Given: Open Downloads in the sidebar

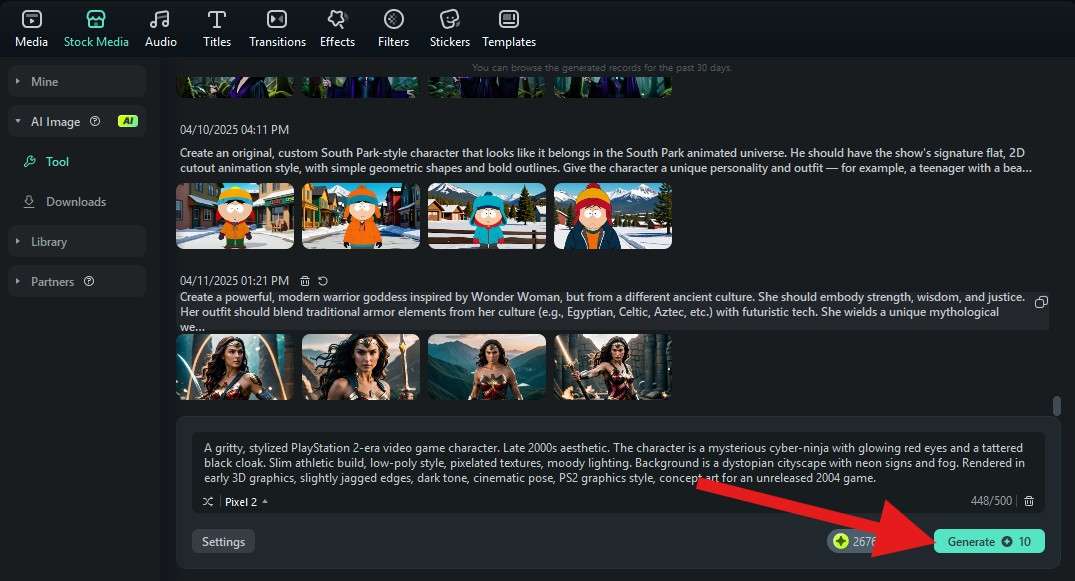Looking at the screenshot, I should click(x=75, y=202).
